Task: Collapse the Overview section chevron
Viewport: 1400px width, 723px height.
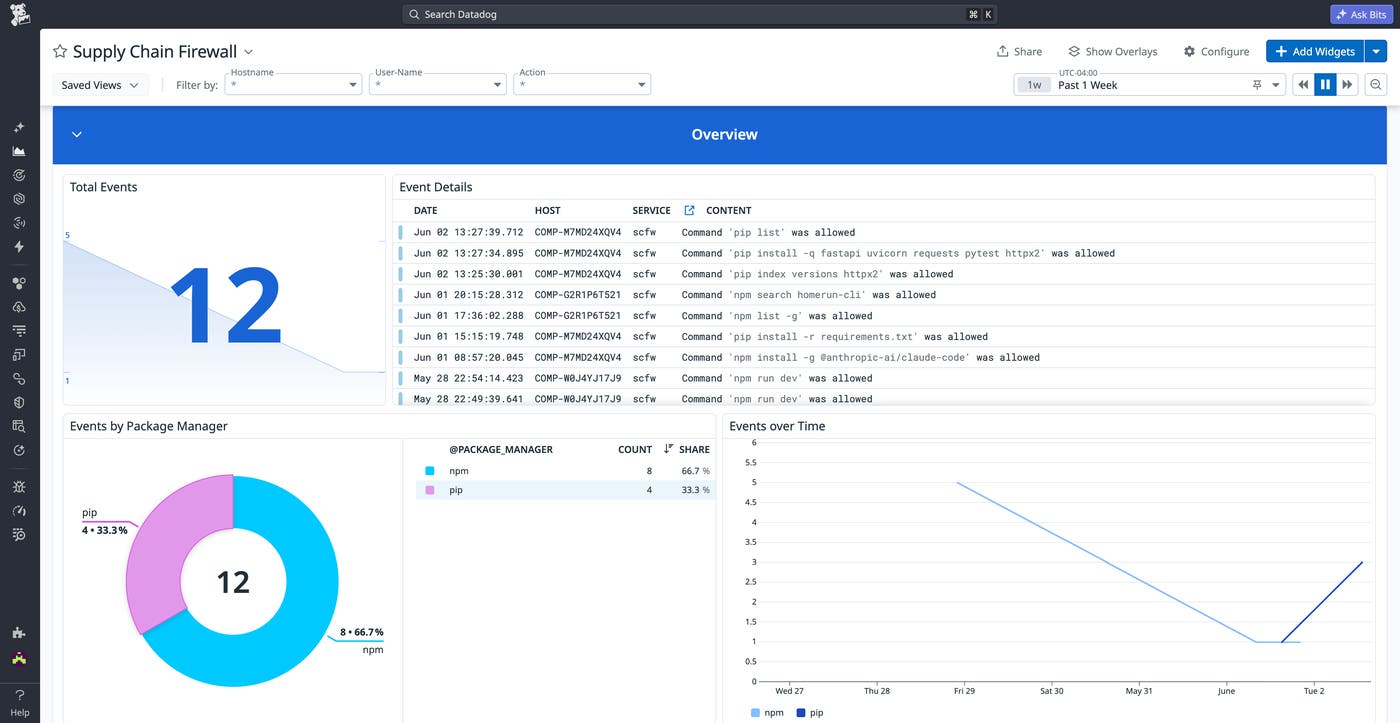Action: tap(77, 134)
